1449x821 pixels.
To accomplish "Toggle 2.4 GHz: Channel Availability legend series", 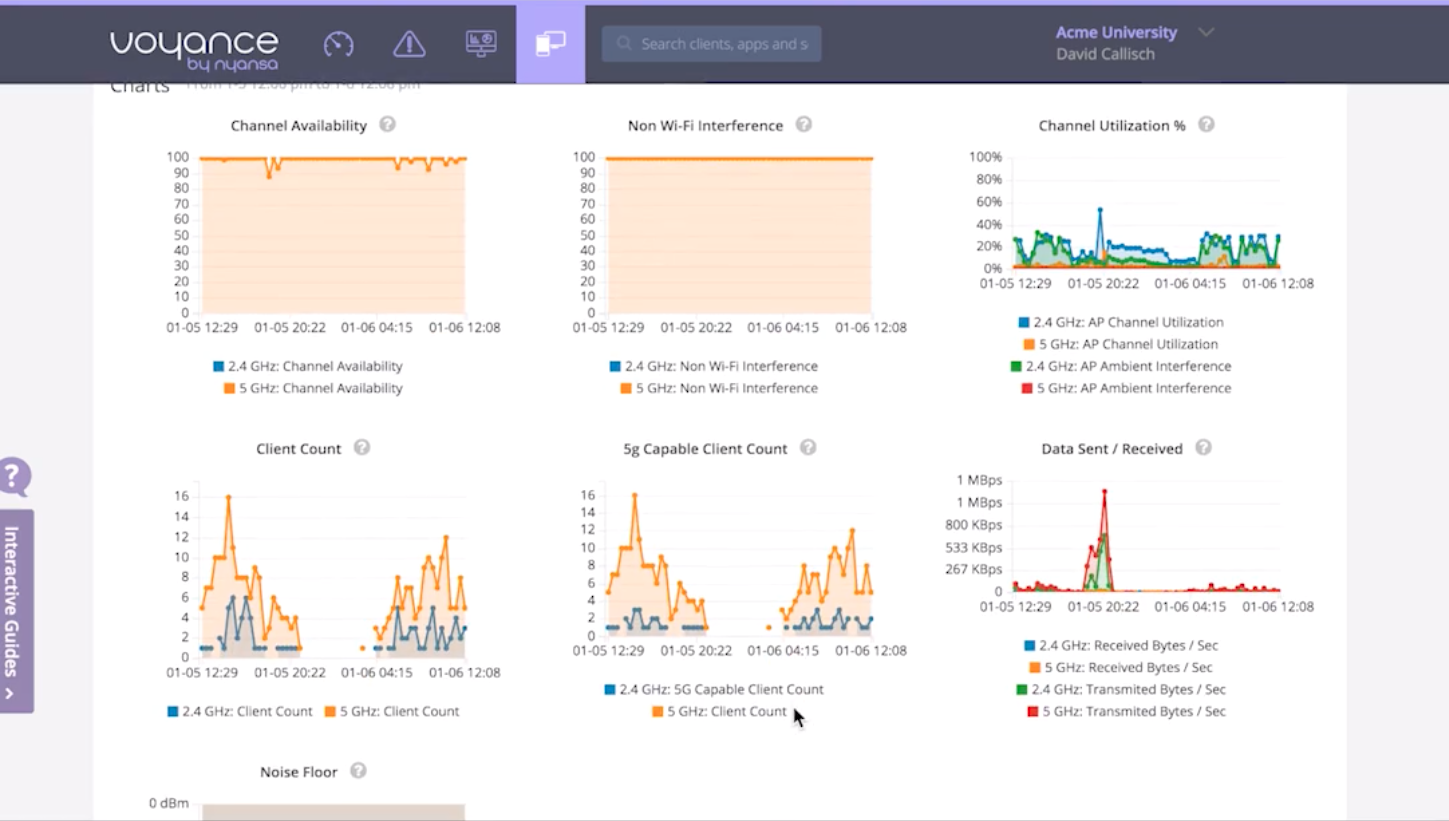I will 307,366.
